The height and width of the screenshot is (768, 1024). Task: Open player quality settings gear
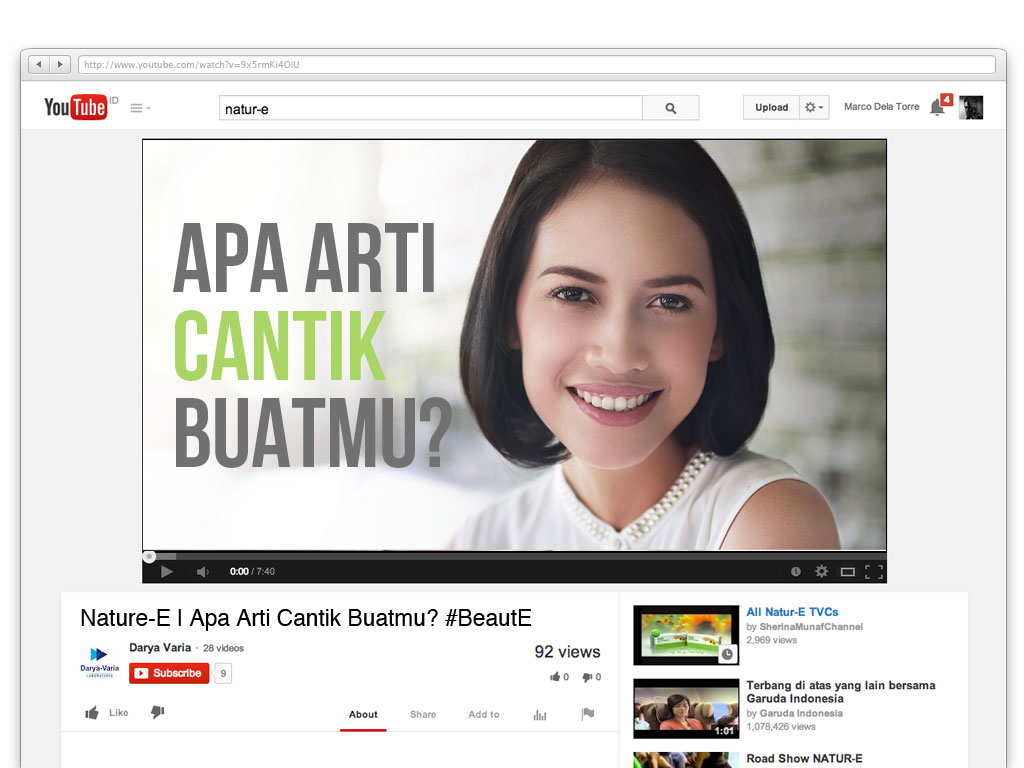click(821, 572)
